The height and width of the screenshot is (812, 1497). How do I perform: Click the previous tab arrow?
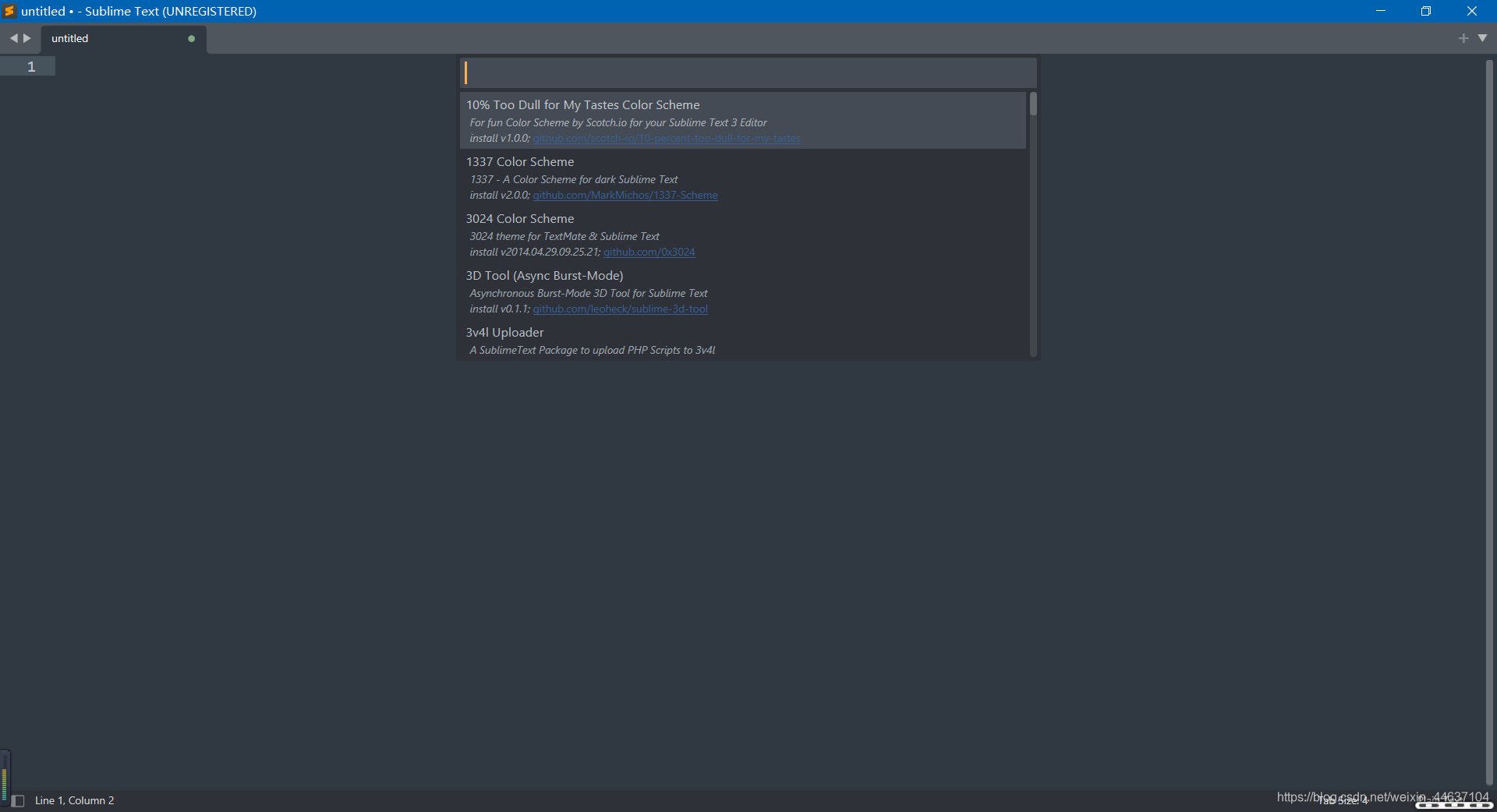click(13, 38)
